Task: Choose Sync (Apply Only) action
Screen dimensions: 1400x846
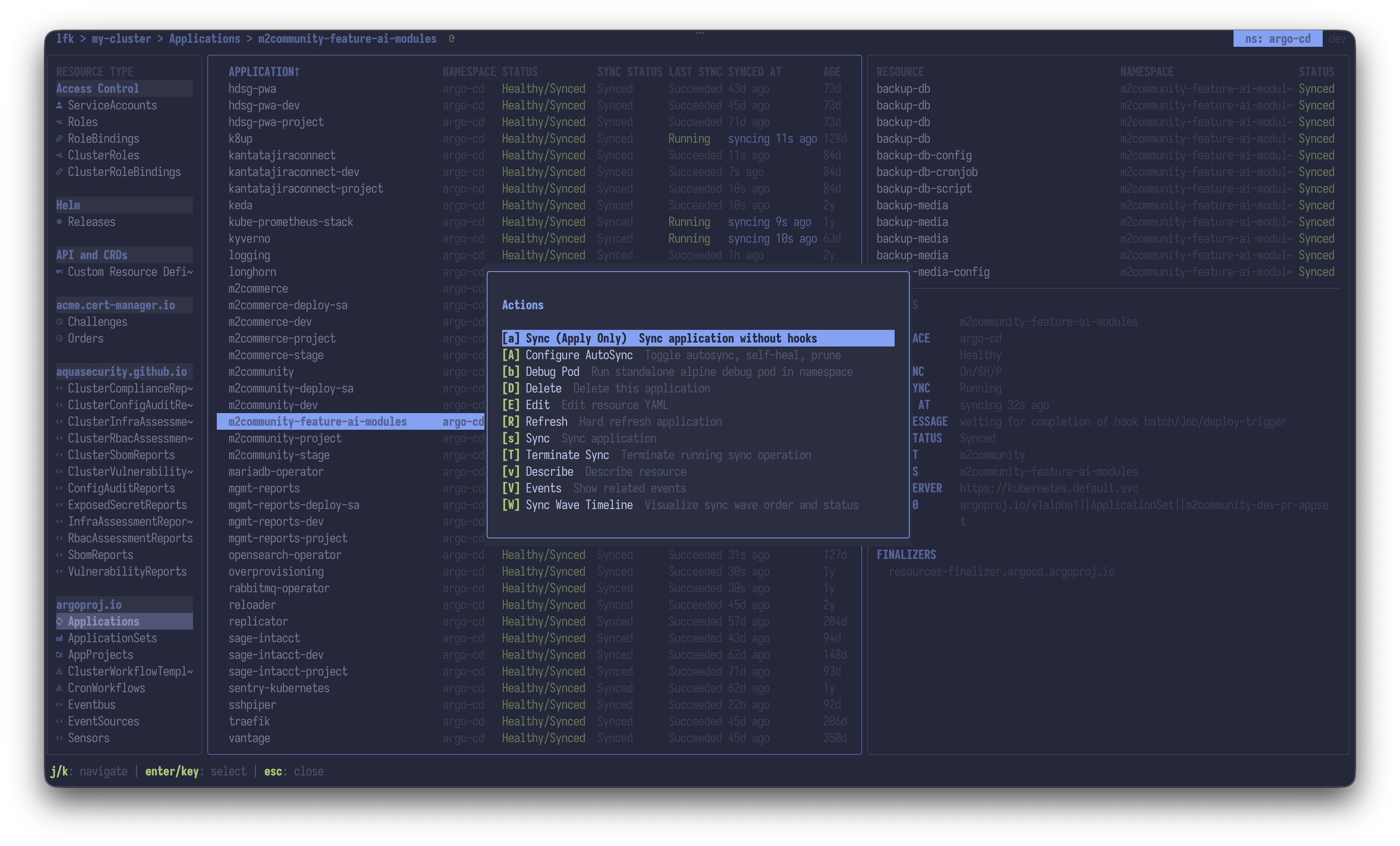Action: point(698,338)
